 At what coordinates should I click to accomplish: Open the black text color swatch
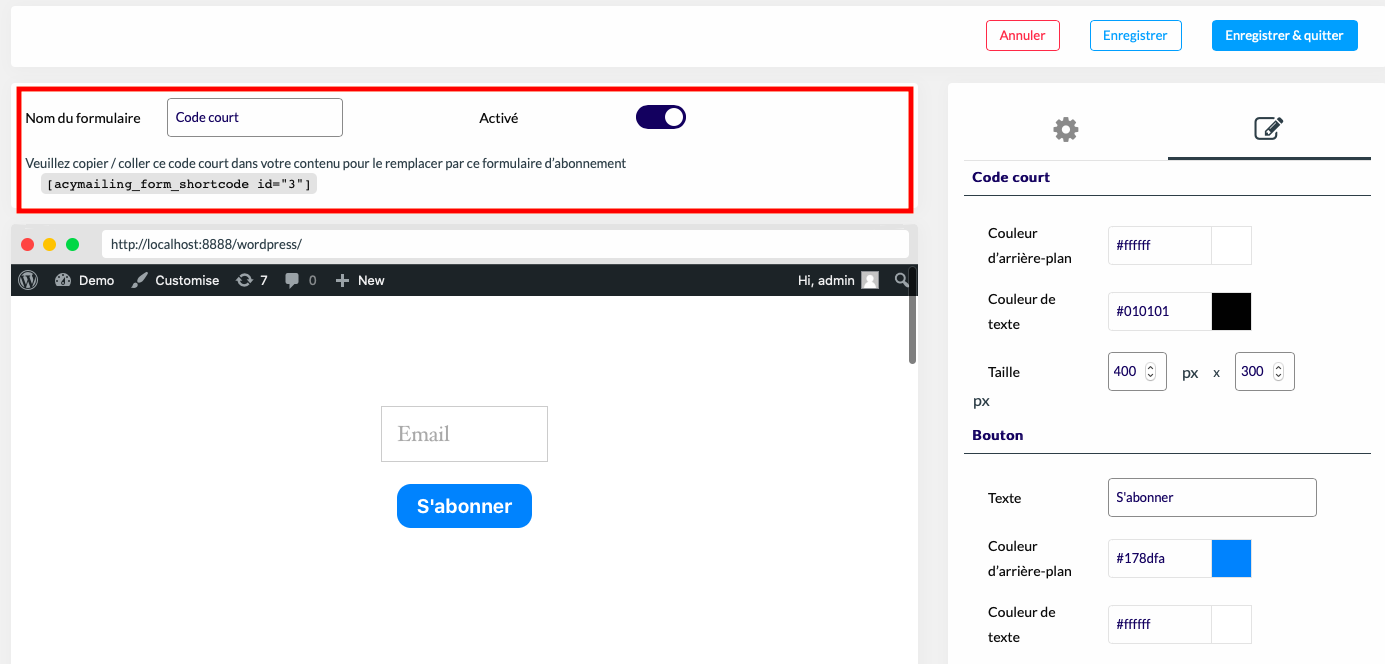1231,311
